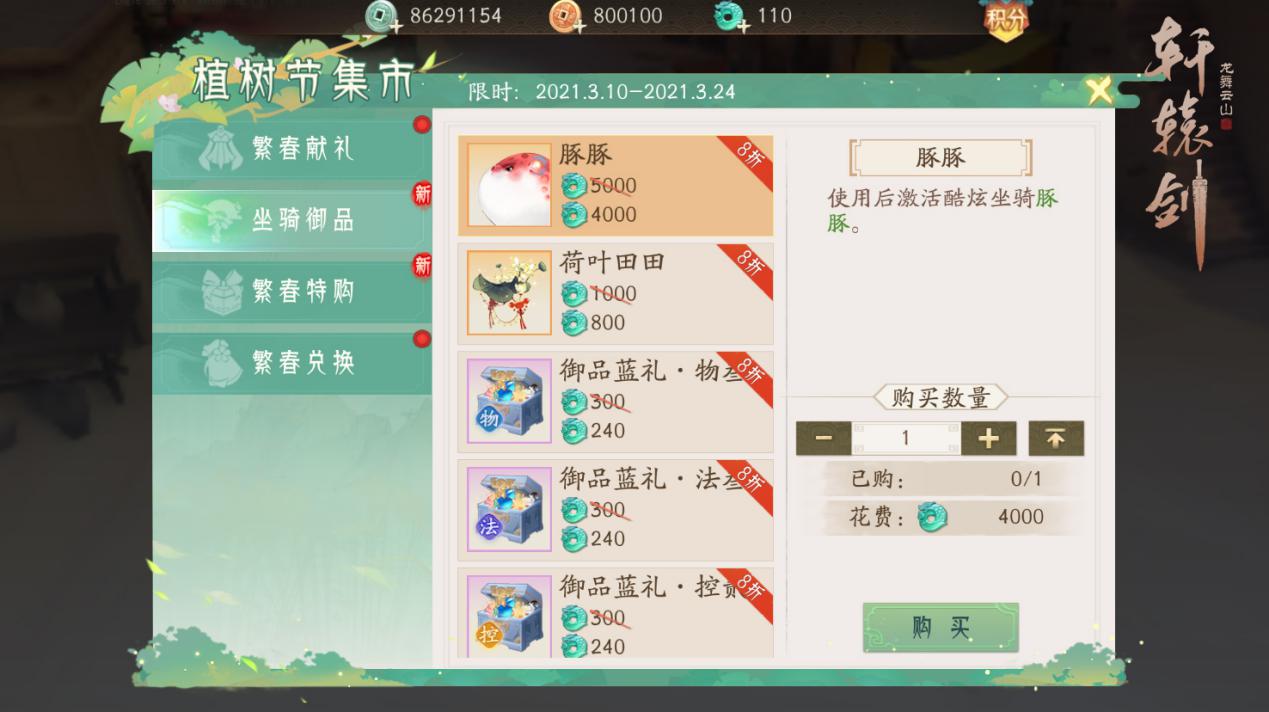Close the 植树节集市 window
Image resolution: width=1269 pixels, height=712 pixels.
click(1100, 92)
